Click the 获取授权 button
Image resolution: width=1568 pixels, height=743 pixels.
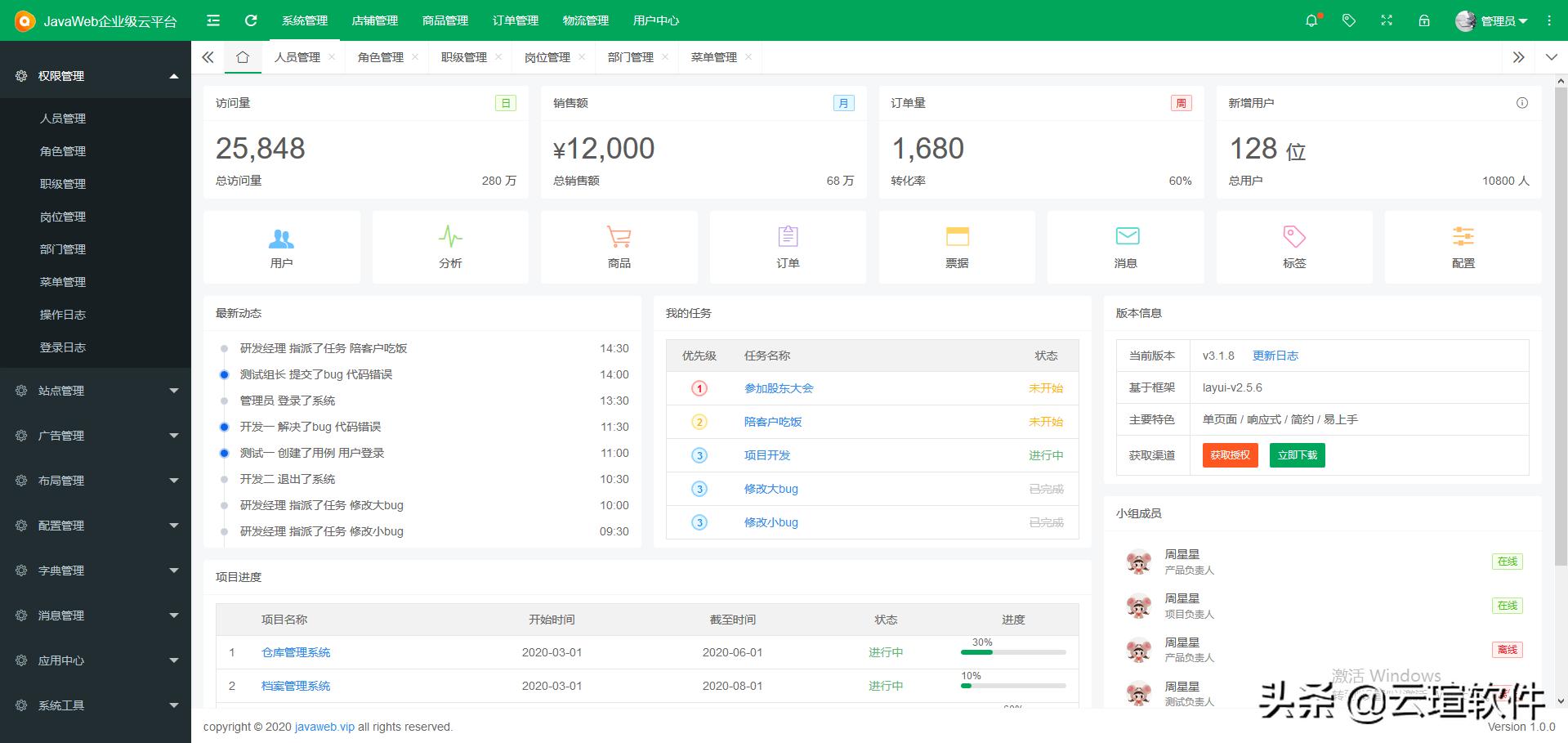[1230, 455]
